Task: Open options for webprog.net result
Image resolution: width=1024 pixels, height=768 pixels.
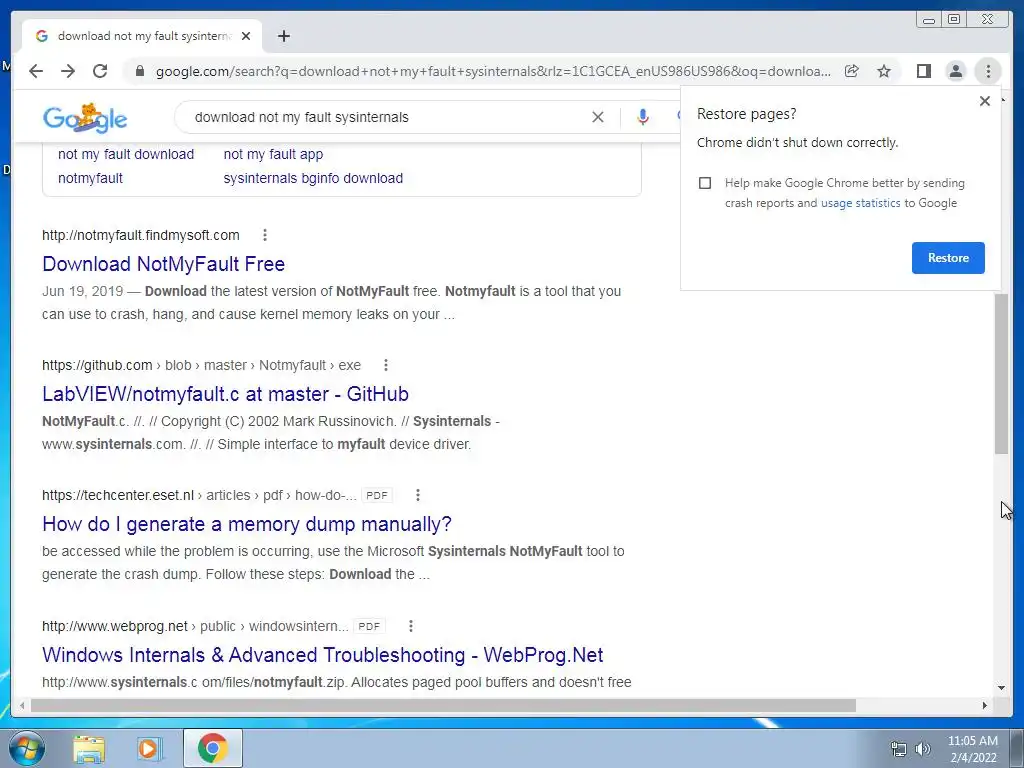Action: pos(411,626)
